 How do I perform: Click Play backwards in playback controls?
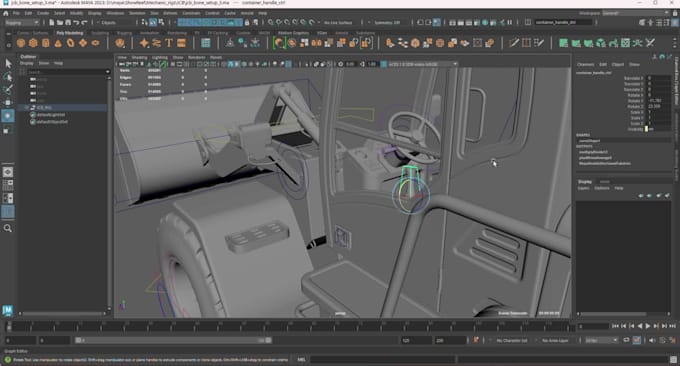pyautogui.click(x=640, y=326)
